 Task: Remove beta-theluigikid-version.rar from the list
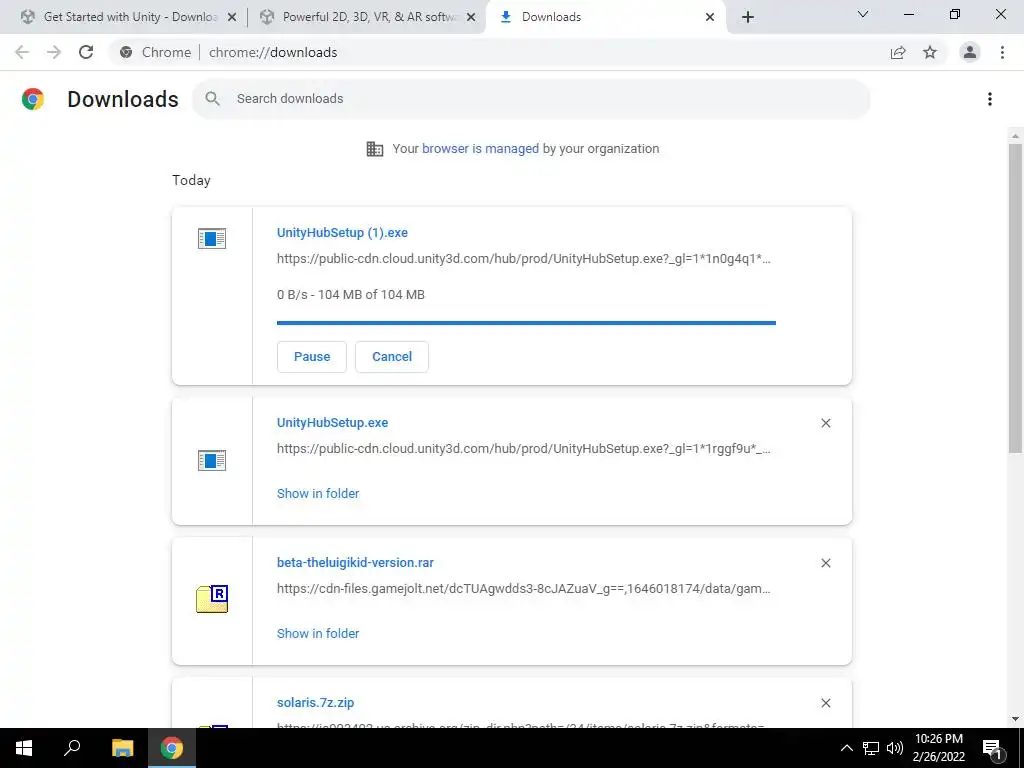[825, 563]
